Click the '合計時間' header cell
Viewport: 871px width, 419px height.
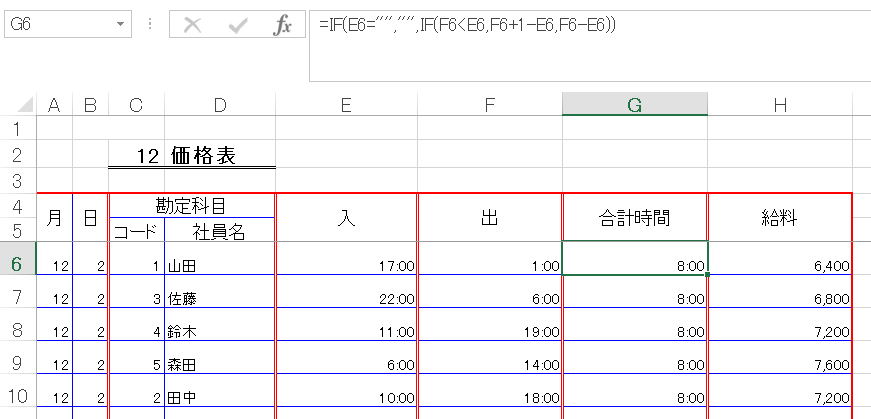click(635, 217)
